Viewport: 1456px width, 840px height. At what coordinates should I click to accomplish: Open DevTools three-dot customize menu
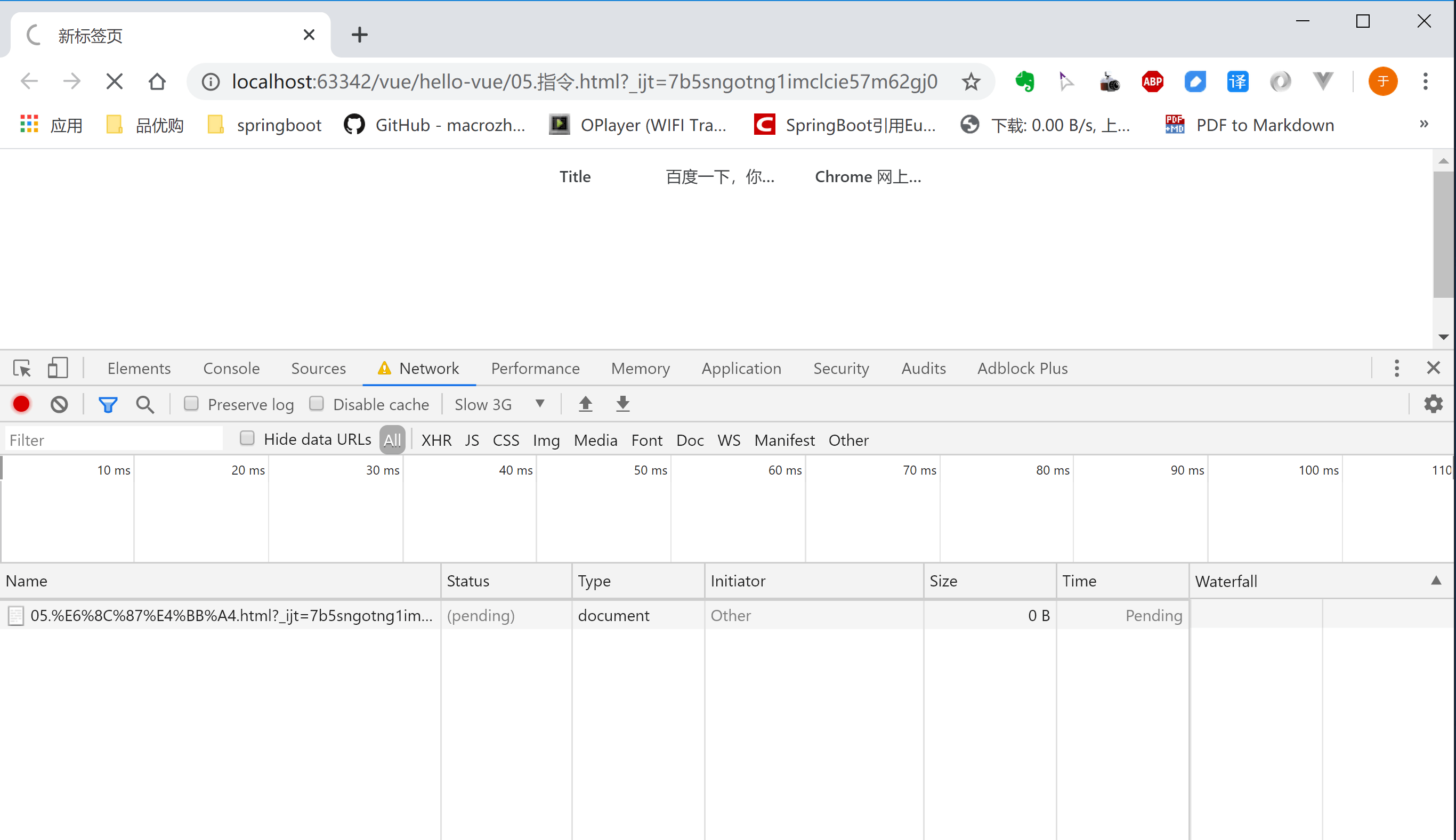point(1396,368)
